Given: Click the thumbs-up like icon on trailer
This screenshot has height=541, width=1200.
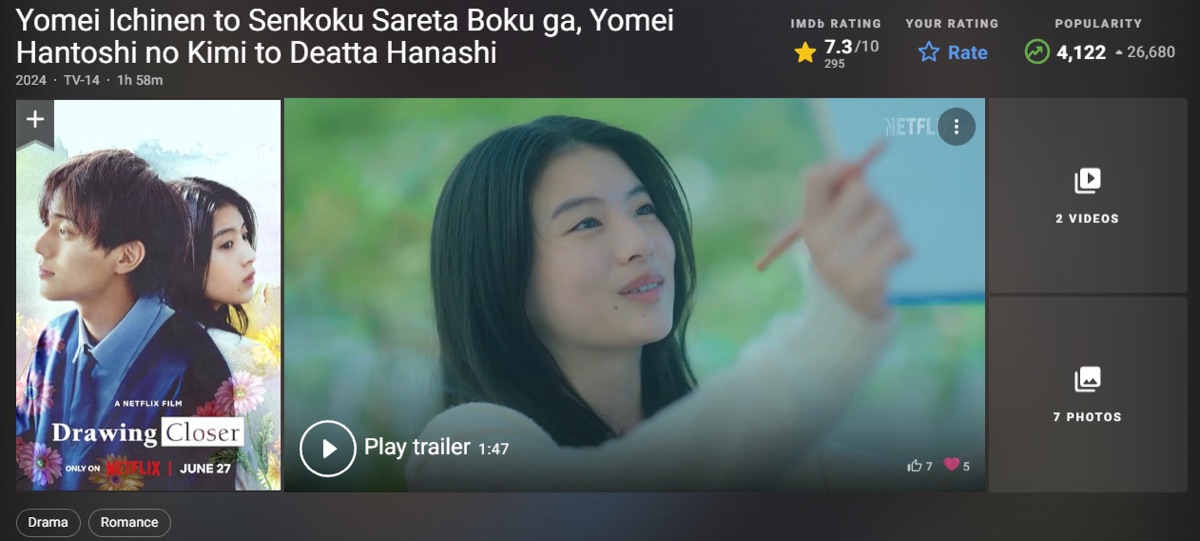Looking at the screenshot, I should (x=914, y=466).
